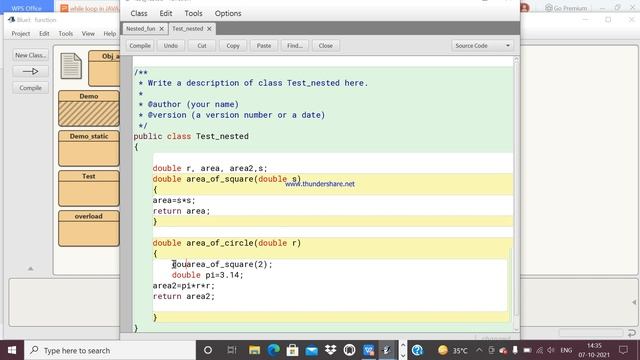The image size is (640, 360).
Task: Show hidden system tray icons
Action: tap(479, 350)
